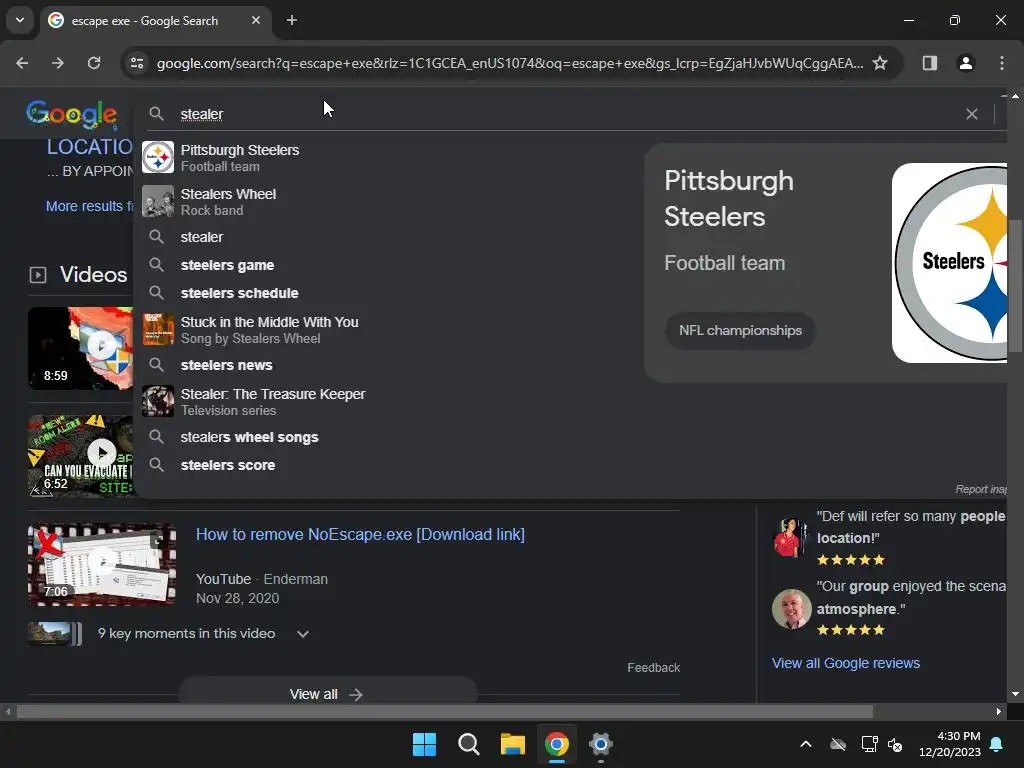Play the 8:59 video thumbnail
Image resolution: width=1024 pixels, height=768 pixels.
point(81,348)
